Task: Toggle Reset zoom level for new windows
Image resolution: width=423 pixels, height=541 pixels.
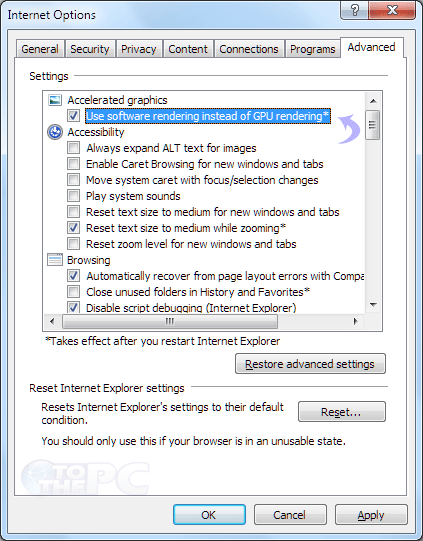Action: 73,244
